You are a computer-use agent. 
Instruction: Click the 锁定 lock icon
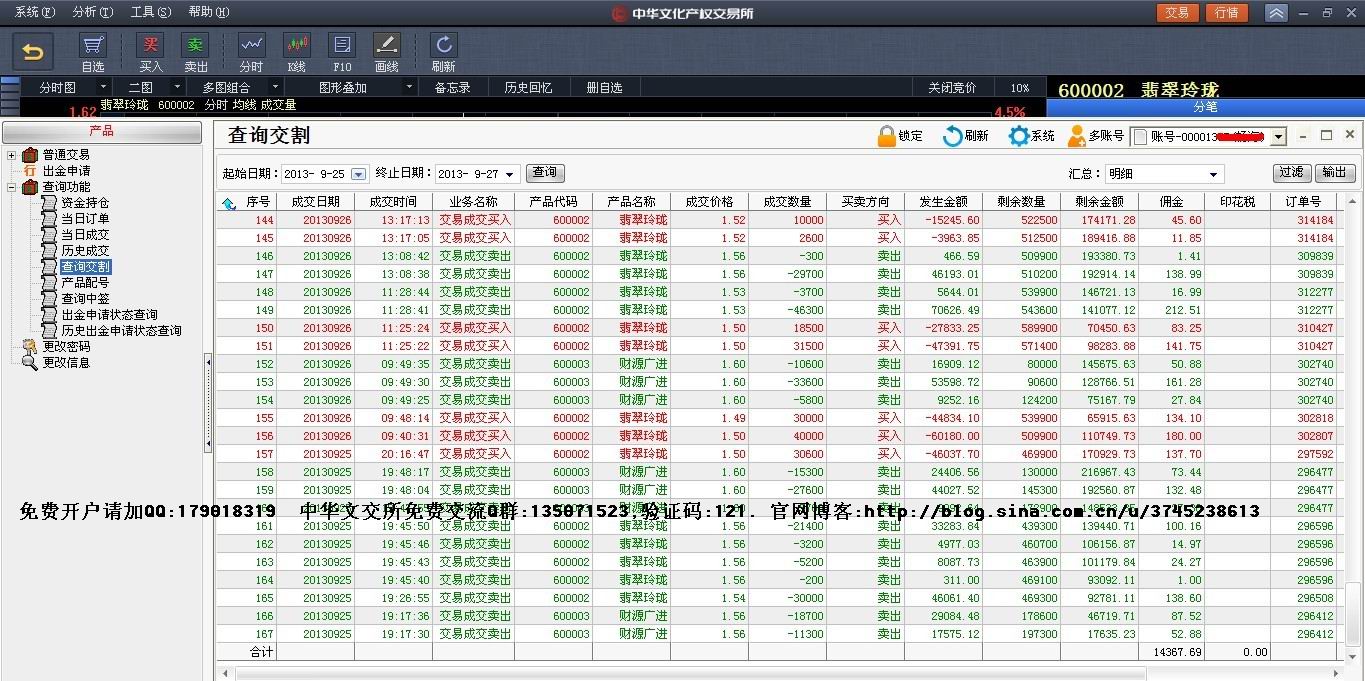(887, 136)
